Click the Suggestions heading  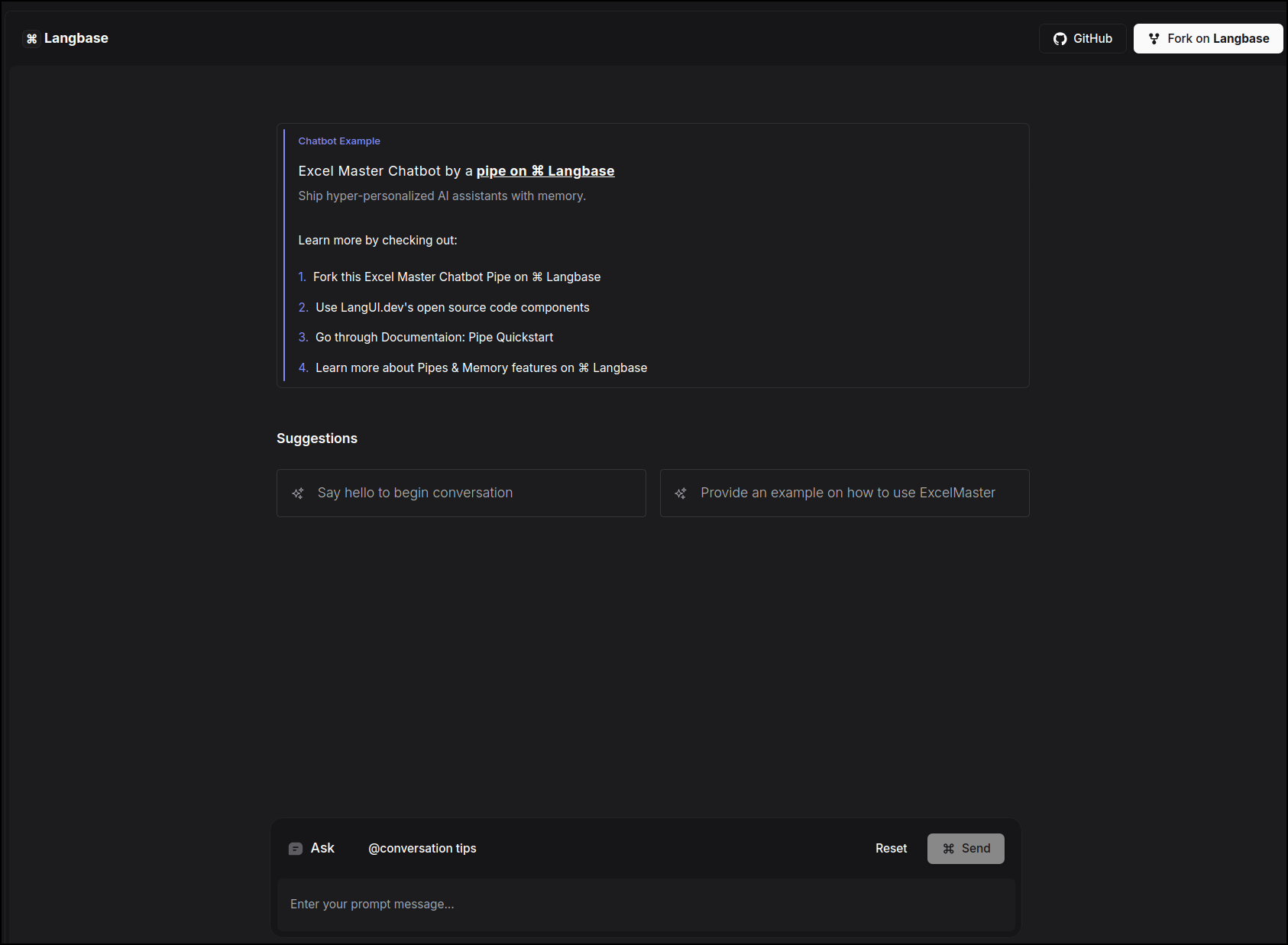pyautogui.click(x=317, y=439)
